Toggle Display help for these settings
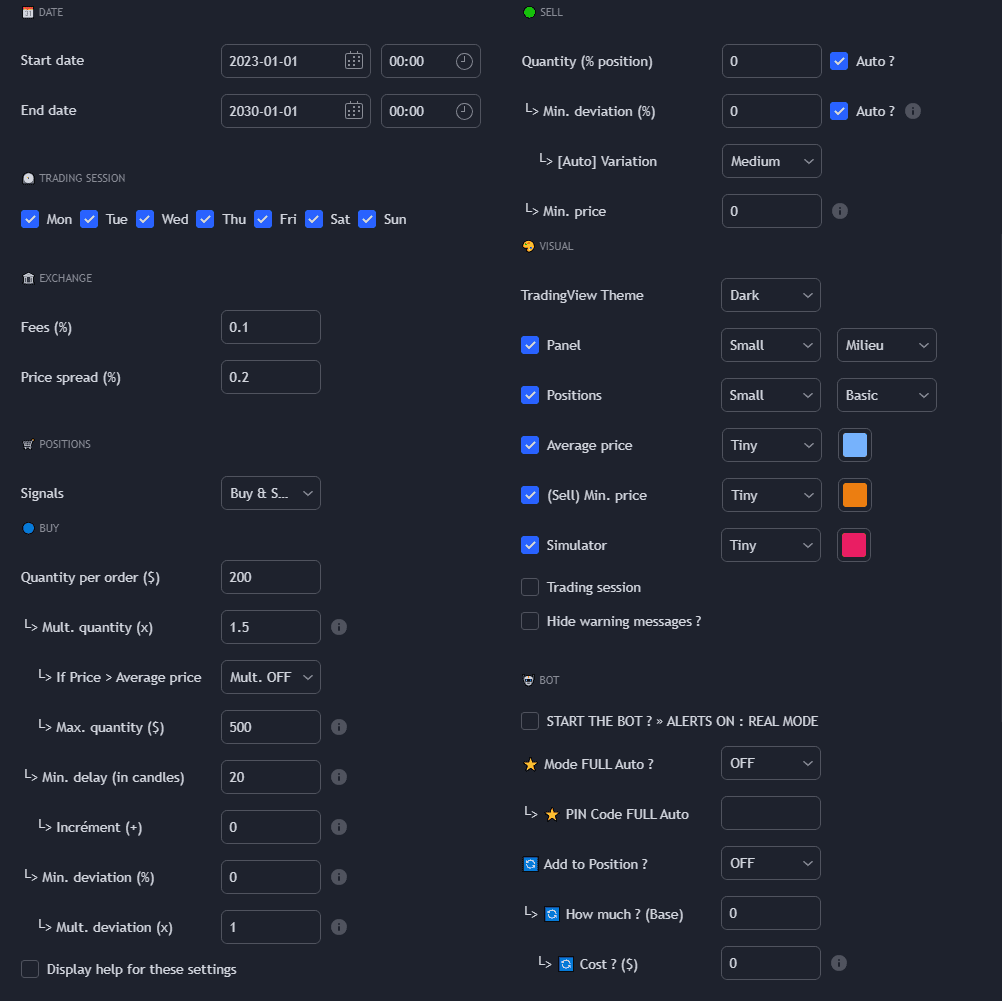This screenshot has width=1002, height=1001. [x=30, y=969]
